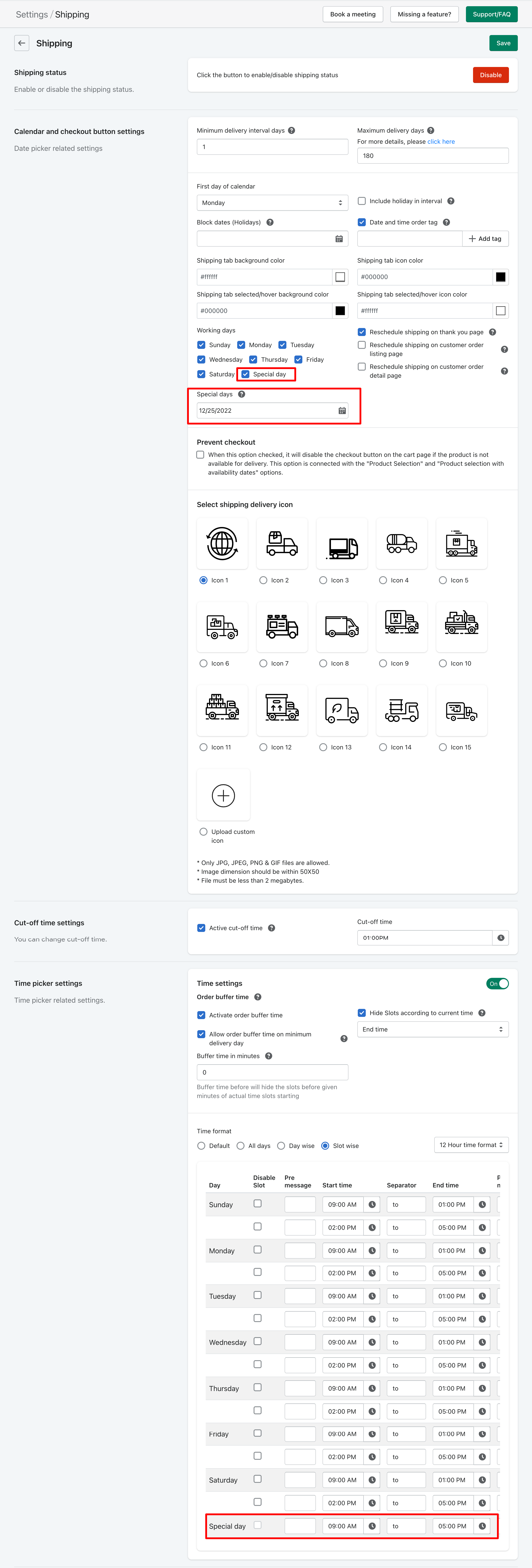
Task: Open Hide Slots End time dropdown
Action: [x=433, y=1029]
